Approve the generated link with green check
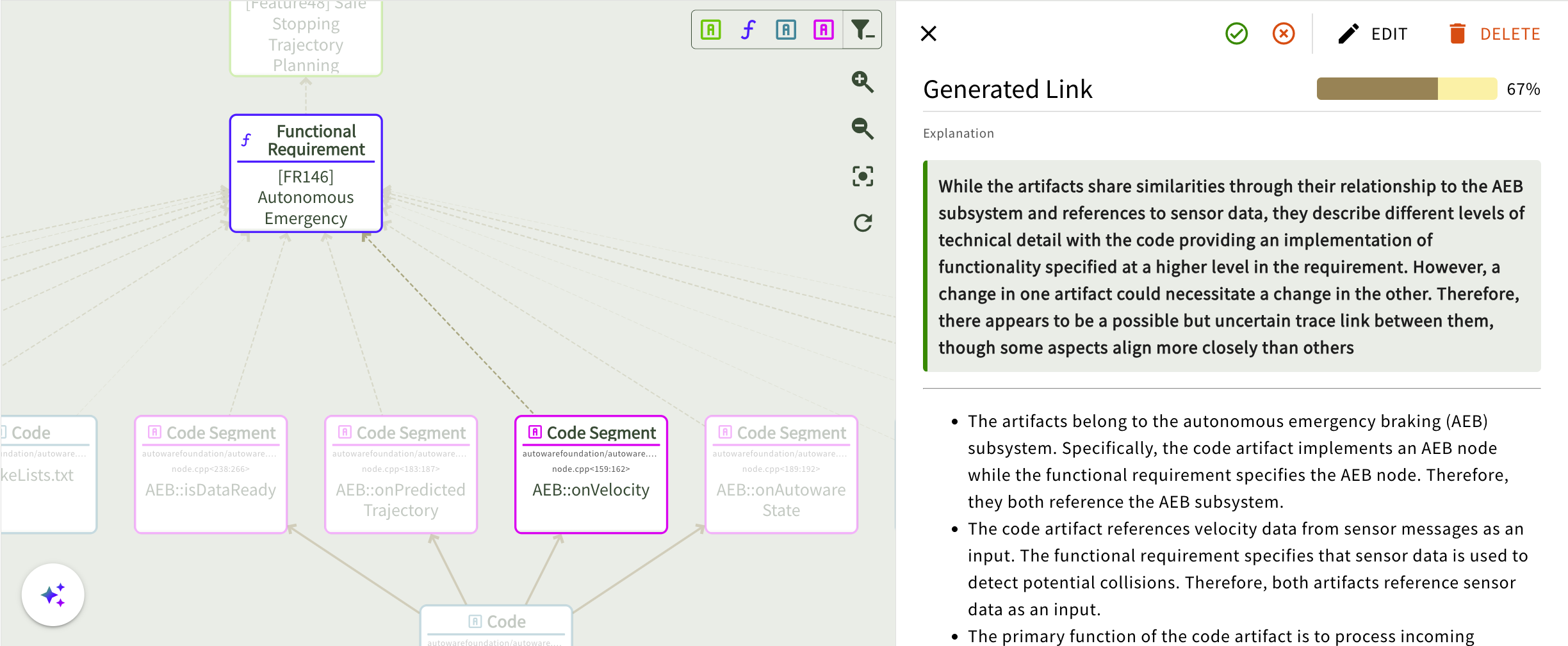Image resolution: width=1568 pixels, height=646 pixels. (x=1237, y=33)
